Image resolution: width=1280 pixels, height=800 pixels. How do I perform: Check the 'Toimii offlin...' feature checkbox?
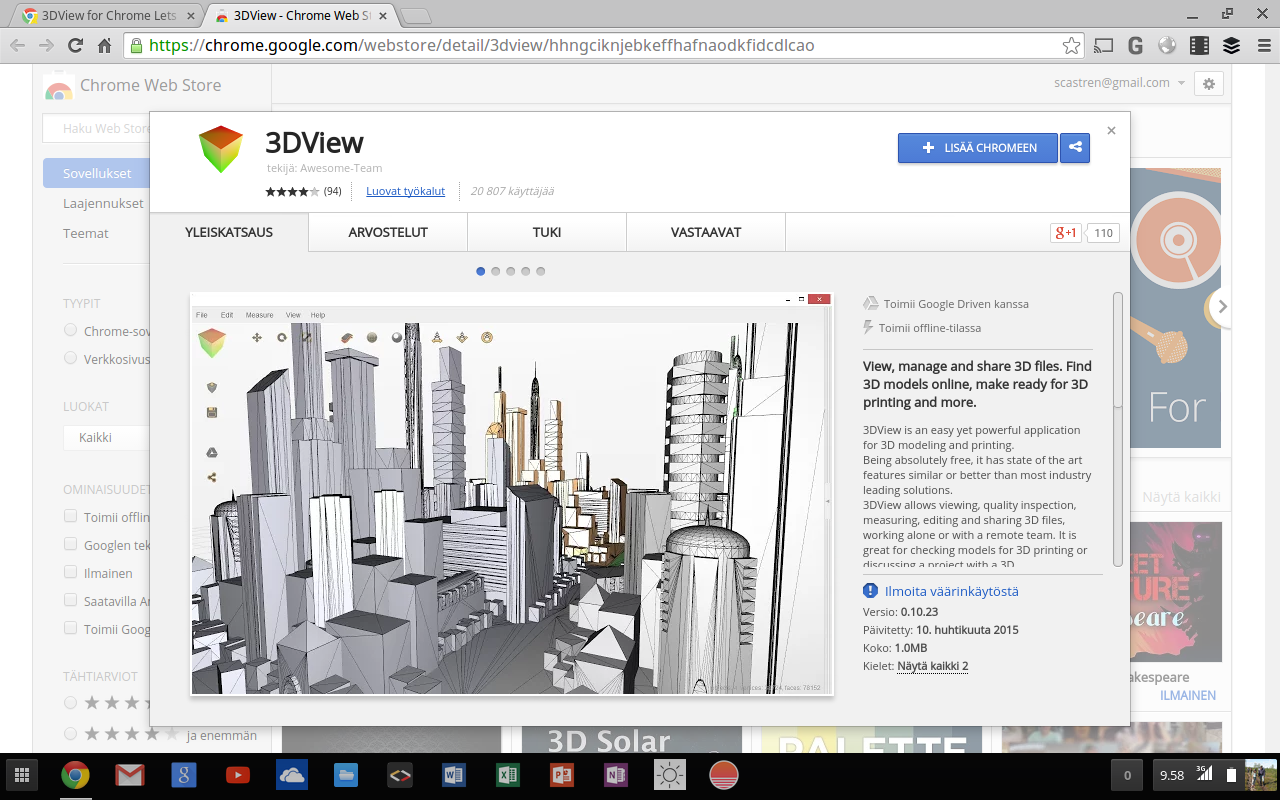[x=70, y=517]
